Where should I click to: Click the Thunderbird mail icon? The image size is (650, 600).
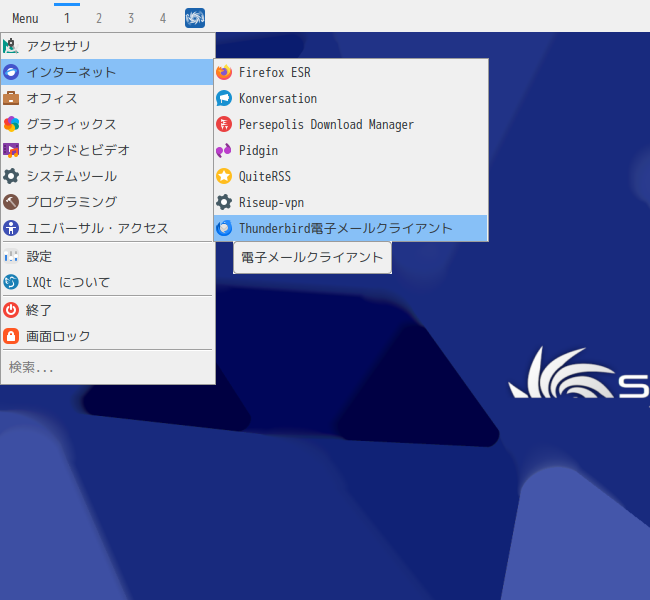click(224, 228)
